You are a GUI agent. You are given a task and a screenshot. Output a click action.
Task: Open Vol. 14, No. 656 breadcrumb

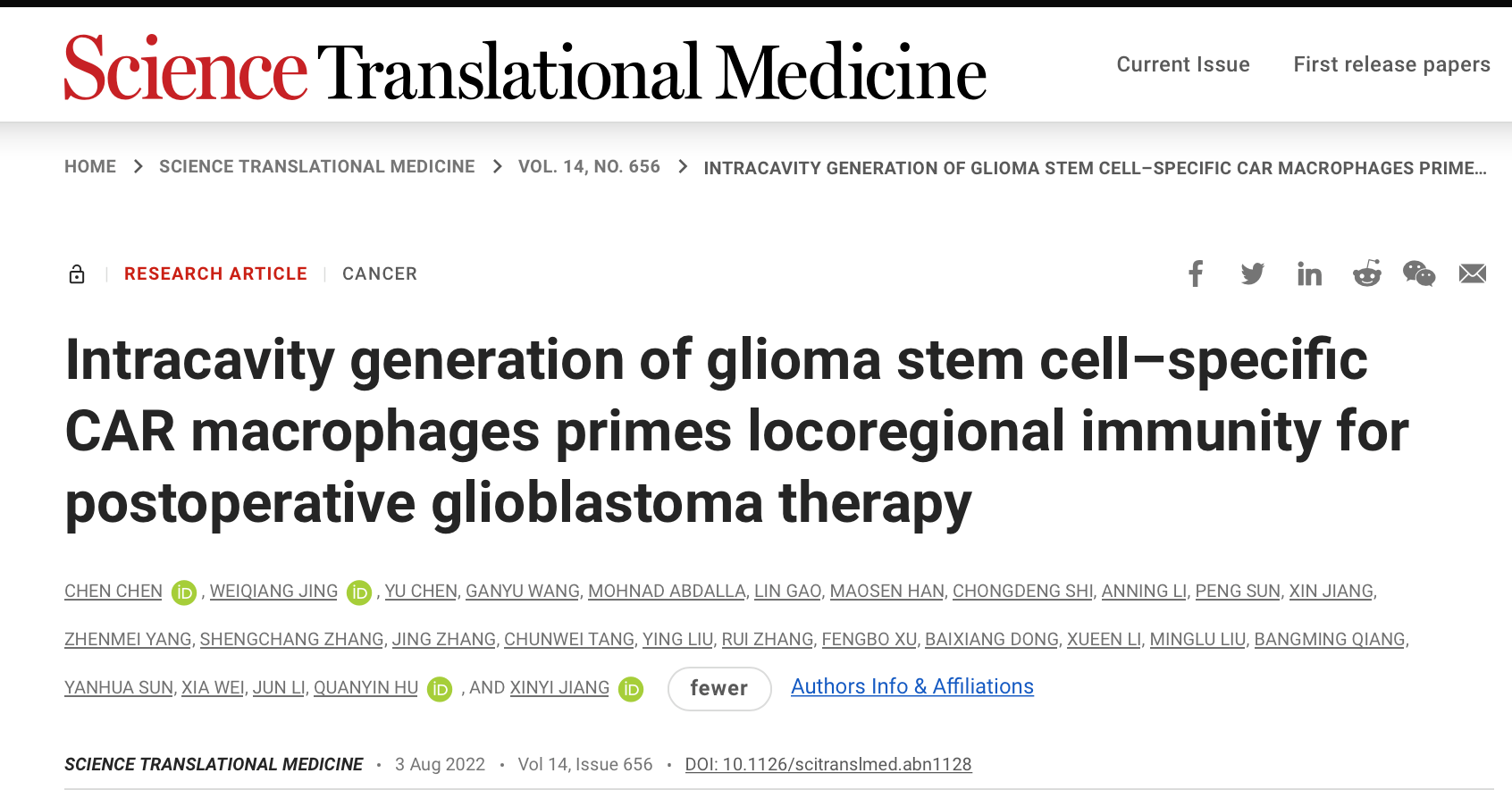pyautogui.click(x=589, y=167)
